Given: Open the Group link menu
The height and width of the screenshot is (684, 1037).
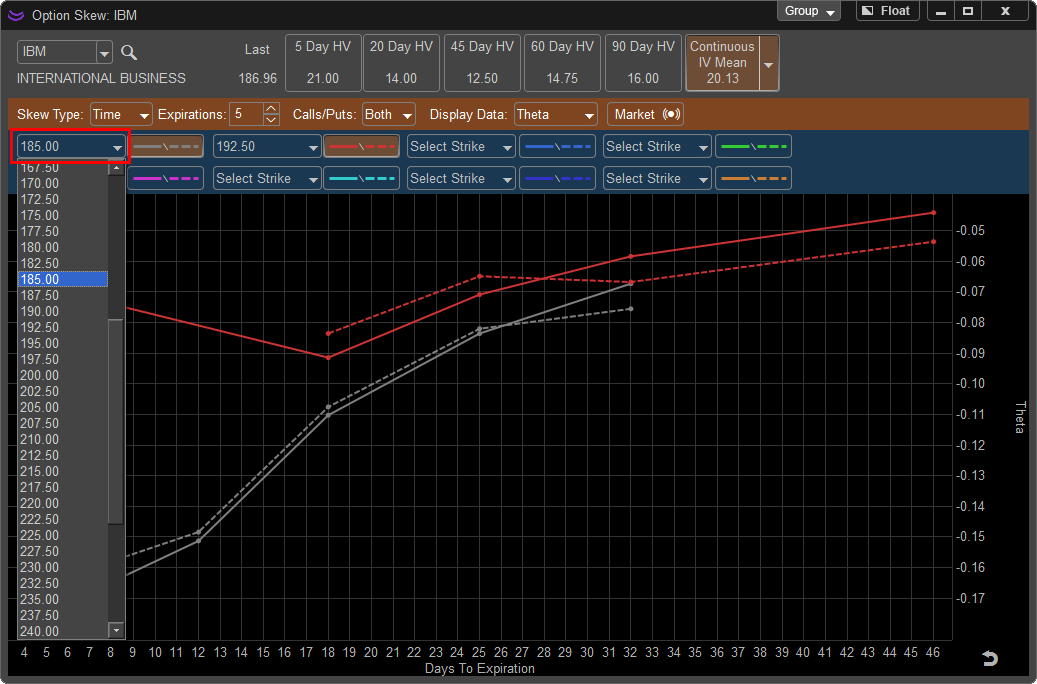Looking at the screenshot, I should tap(809, 11).
